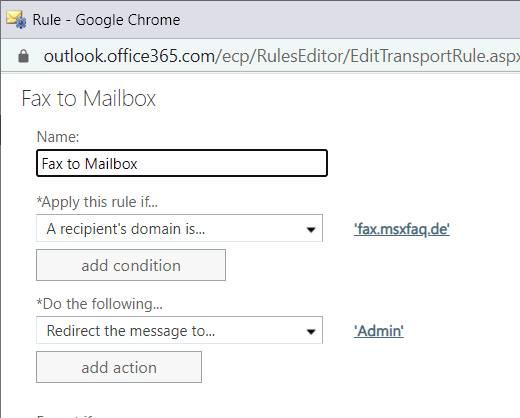Click the EditTransportRule.aspx path in URL
Image resolution: width=520 pixels, height=418 pixels.
435,56
